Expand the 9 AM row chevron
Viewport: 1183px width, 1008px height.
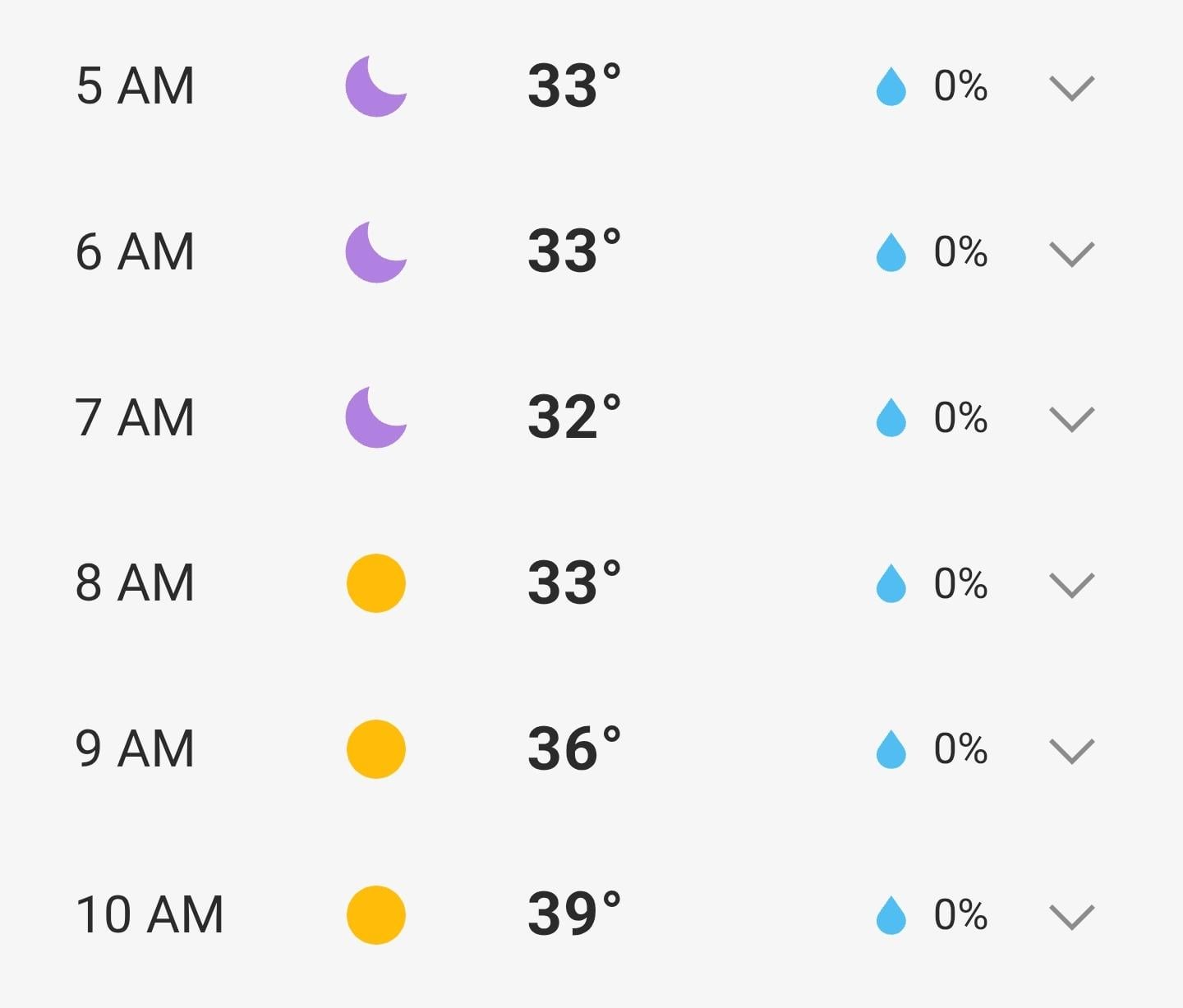tap(1072, 751)
